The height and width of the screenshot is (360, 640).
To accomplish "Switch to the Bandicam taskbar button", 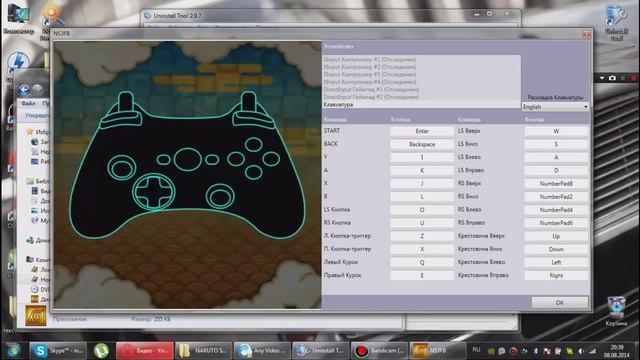I will coord(380,350).
